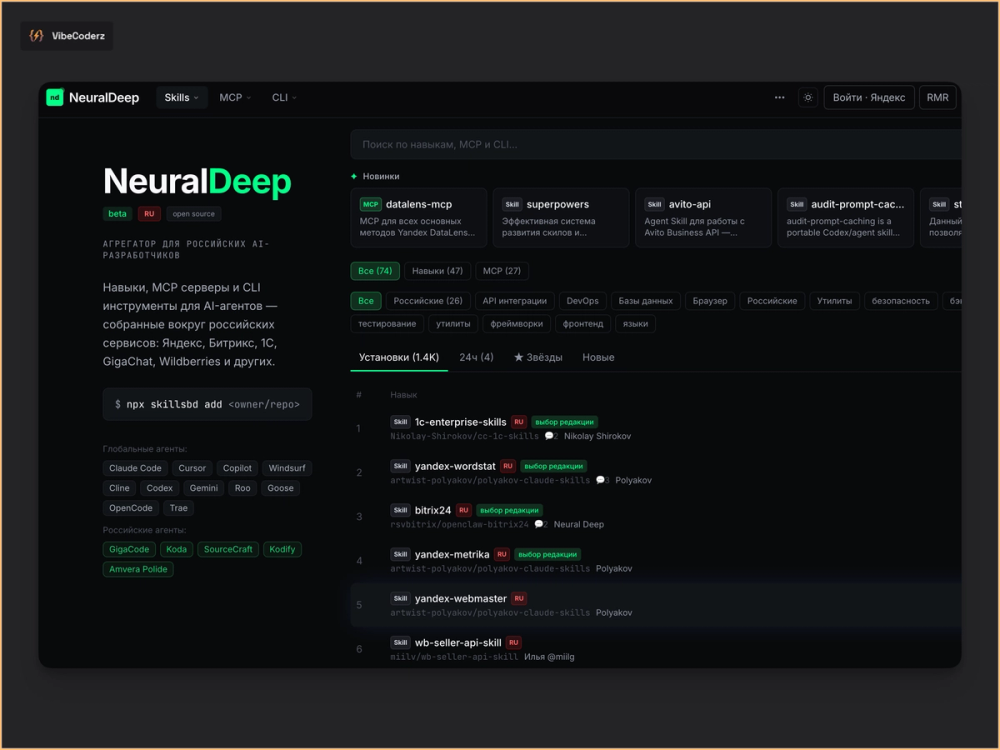Switch to the Новые tab
This screenshot has width=1000, height=750.
(598, 358)
